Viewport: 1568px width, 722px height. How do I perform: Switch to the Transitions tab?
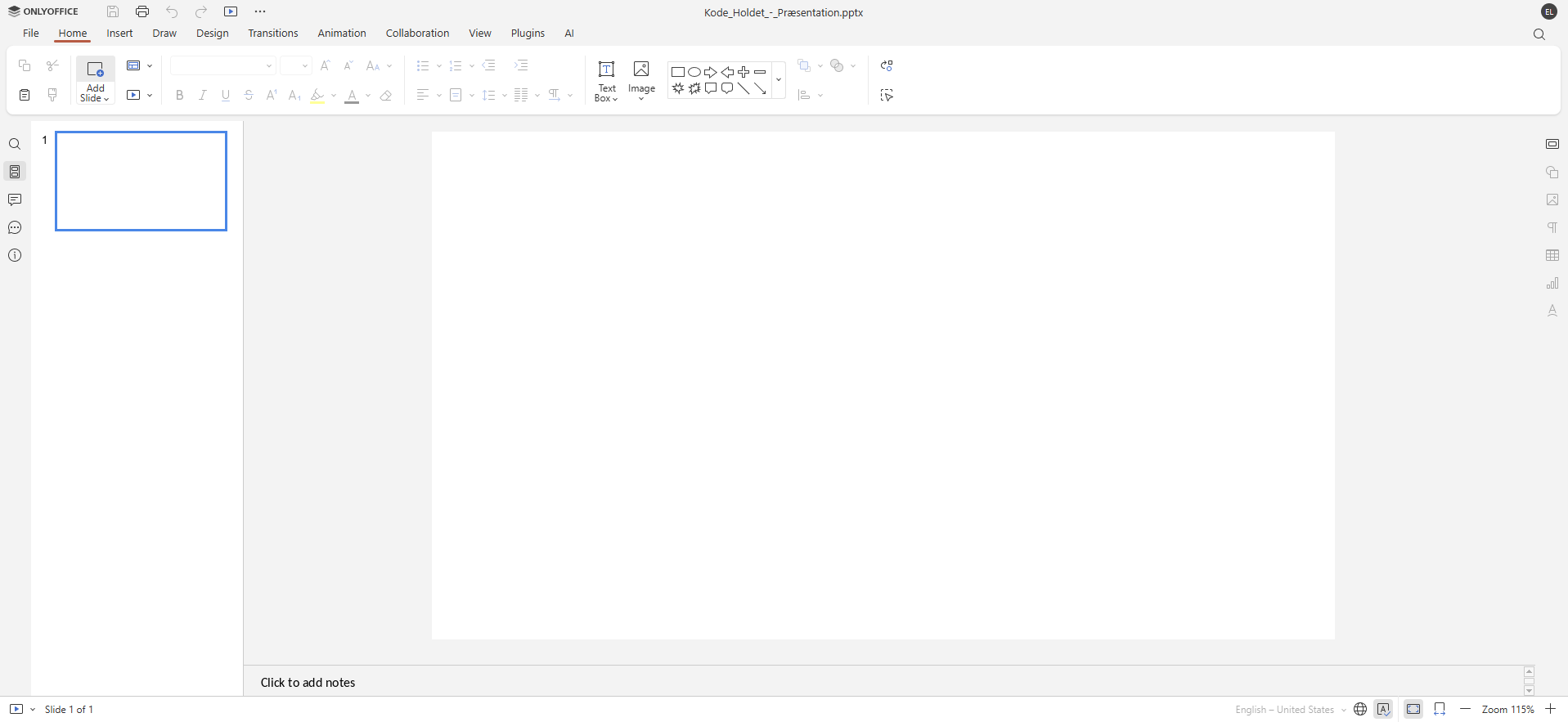pyautogui.click(x=272, y=34)
